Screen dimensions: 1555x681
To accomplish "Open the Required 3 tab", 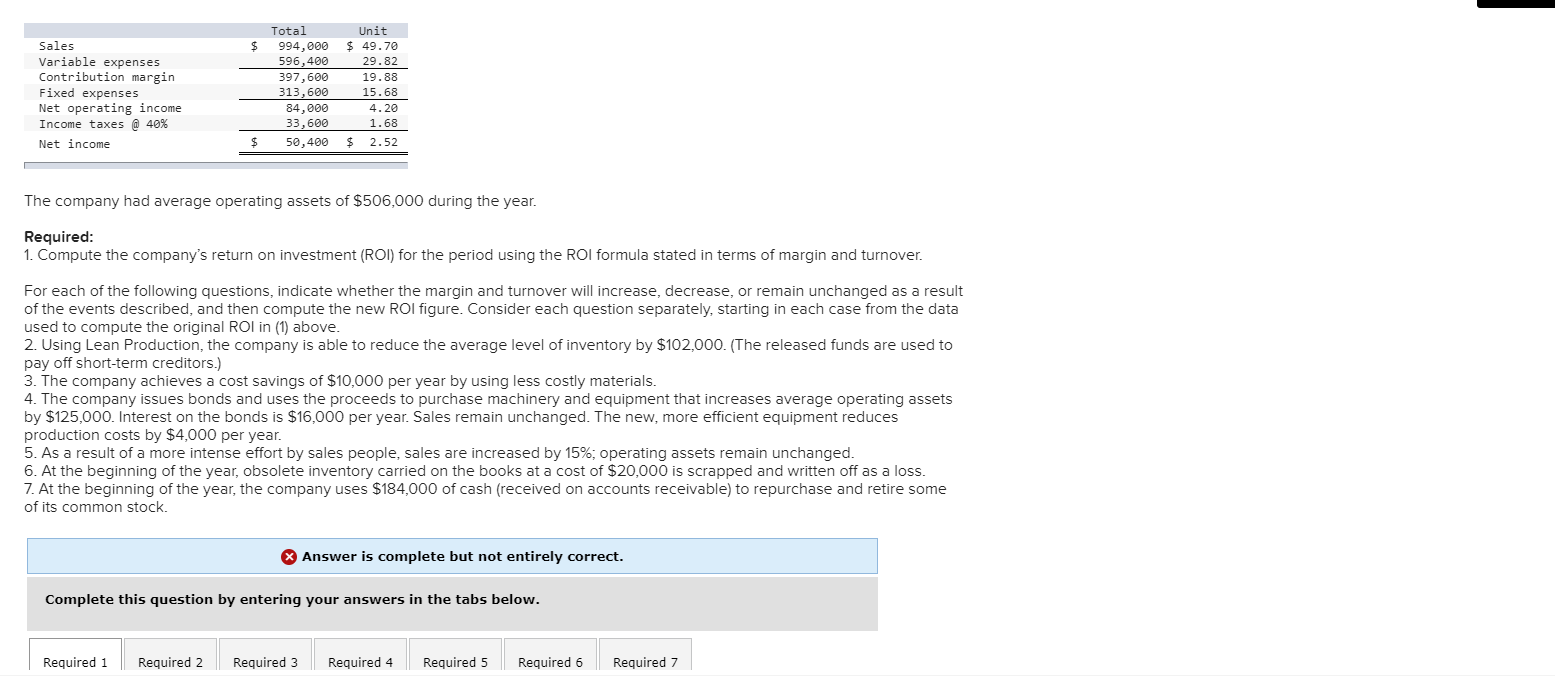I will tap(264, 662).
